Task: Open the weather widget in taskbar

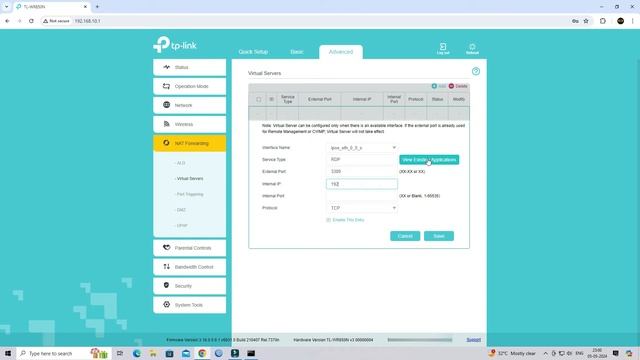Action: [512, 353]
